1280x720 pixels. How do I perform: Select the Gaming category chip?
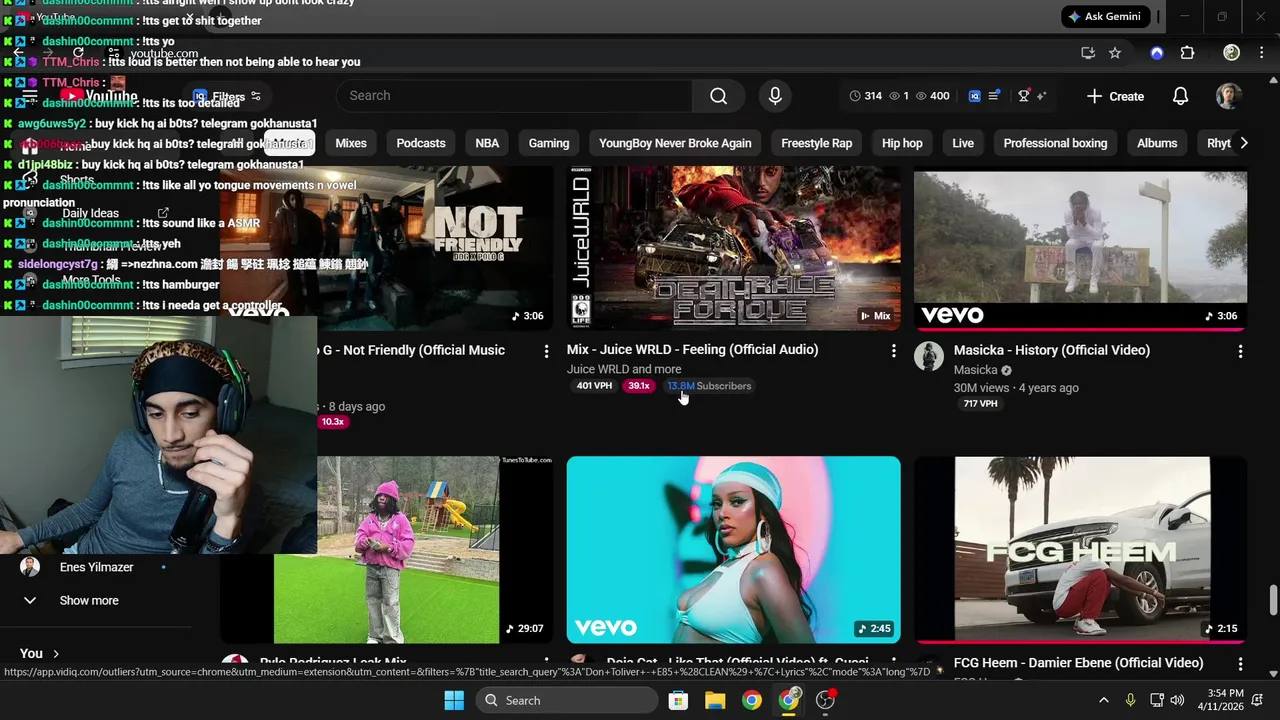(549, 143)
